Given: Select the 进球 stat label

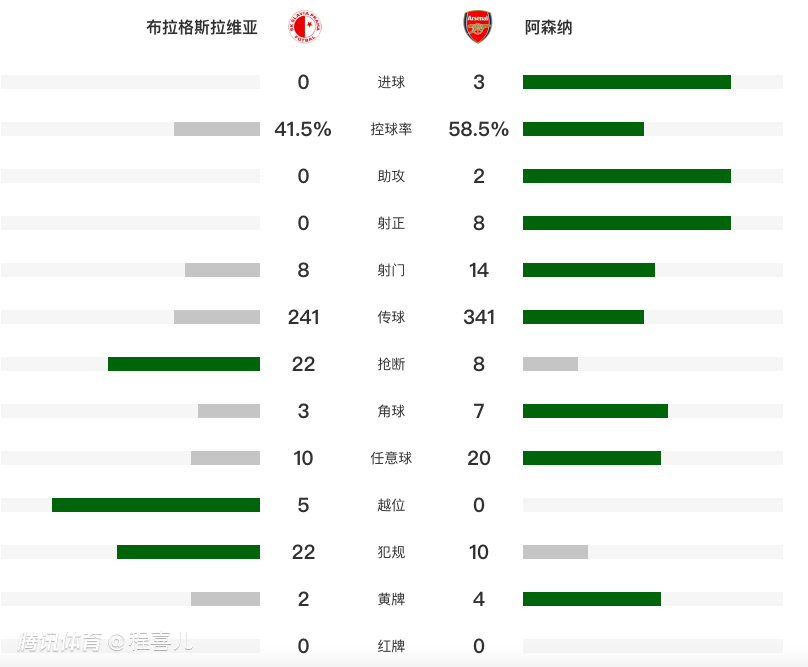Looking at the screenshot, I should pyautogui.click(x=391, y=82).
